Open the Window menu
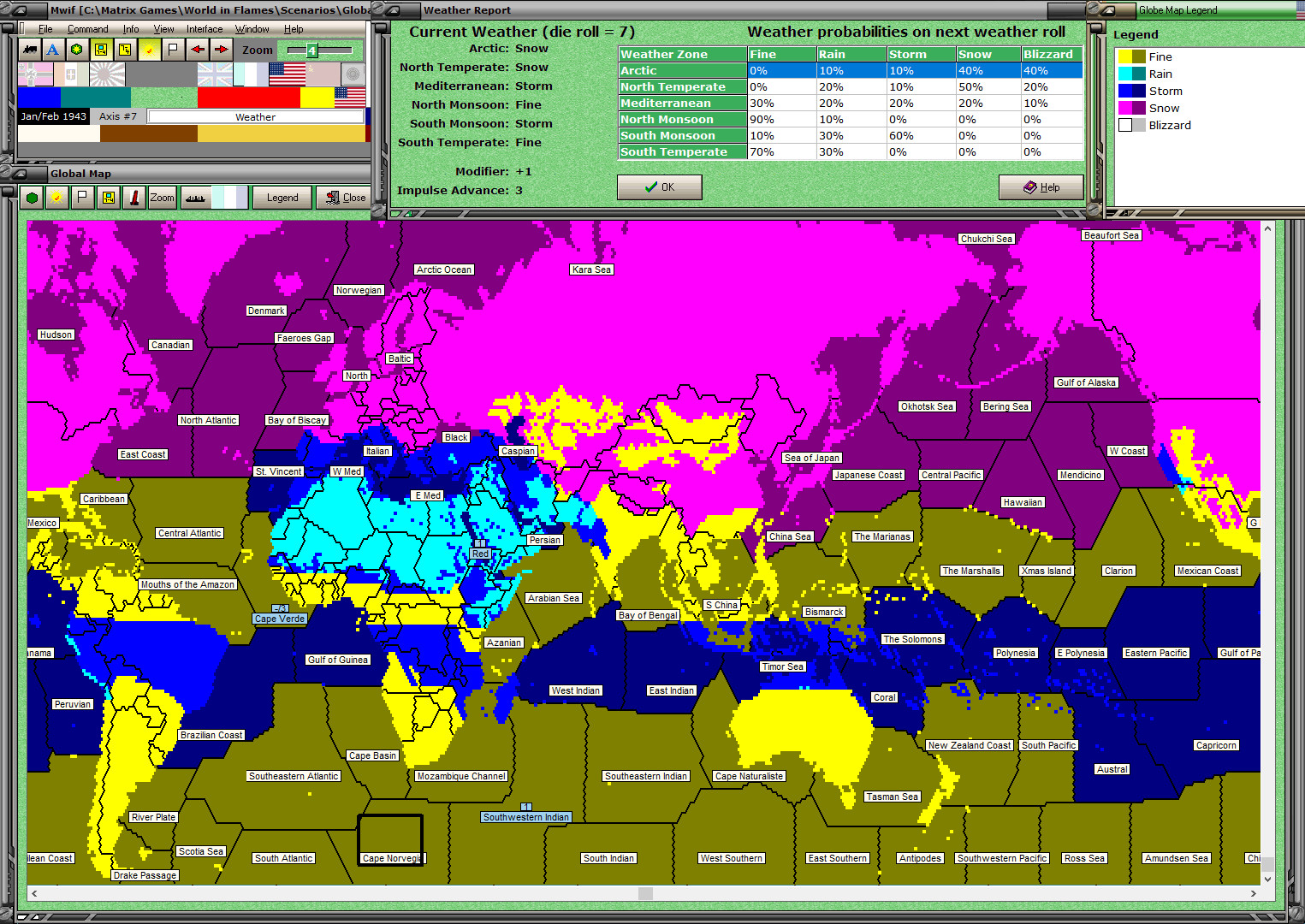 (x=252, y=29)
